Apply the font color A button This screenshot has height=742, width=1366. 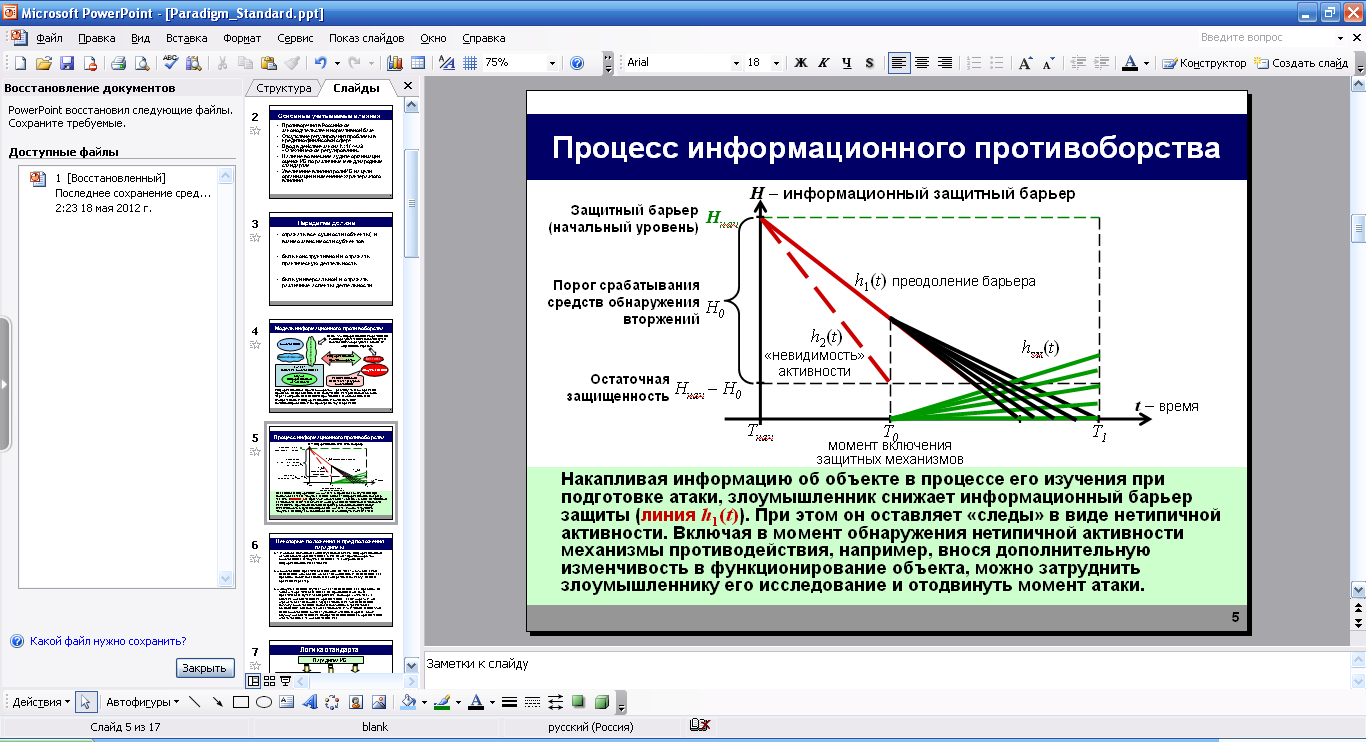[1130, 63]
